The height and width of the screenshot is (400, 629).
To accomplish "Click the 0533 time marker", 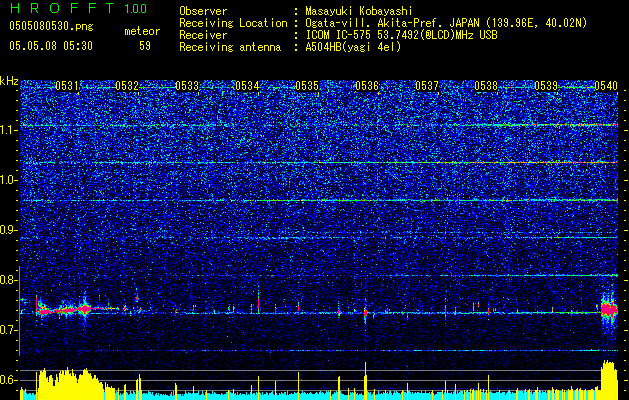I will pos(187,86).
